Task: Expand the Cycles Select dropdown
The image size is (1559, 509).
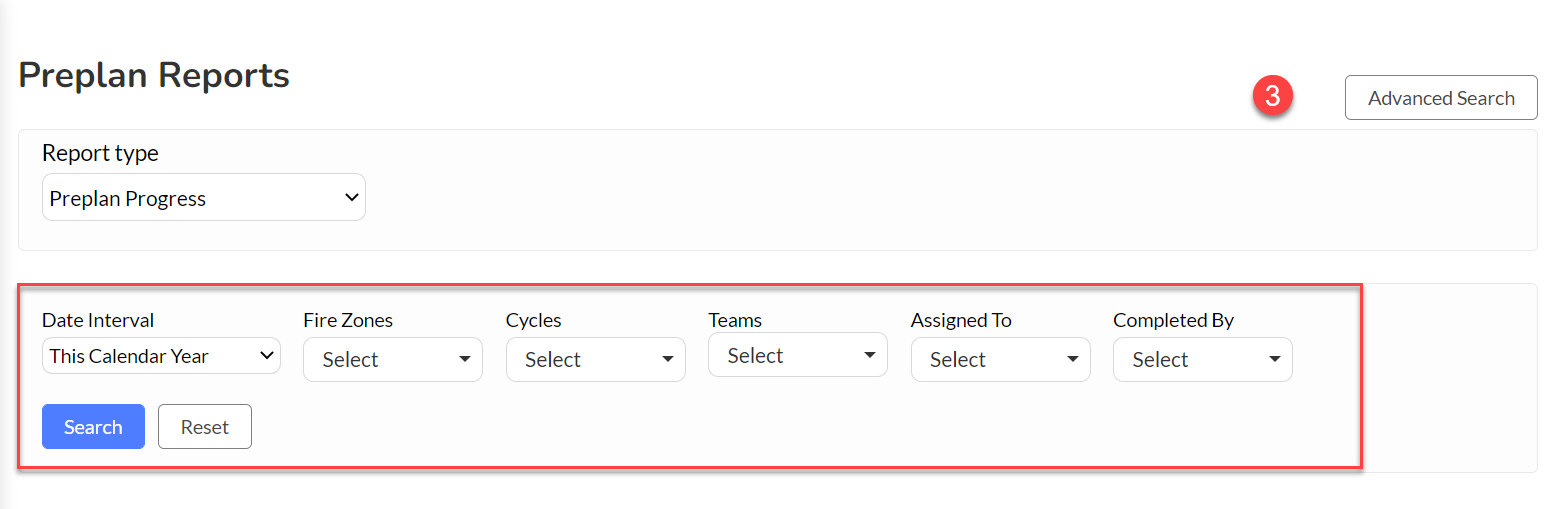Action: 596,360
